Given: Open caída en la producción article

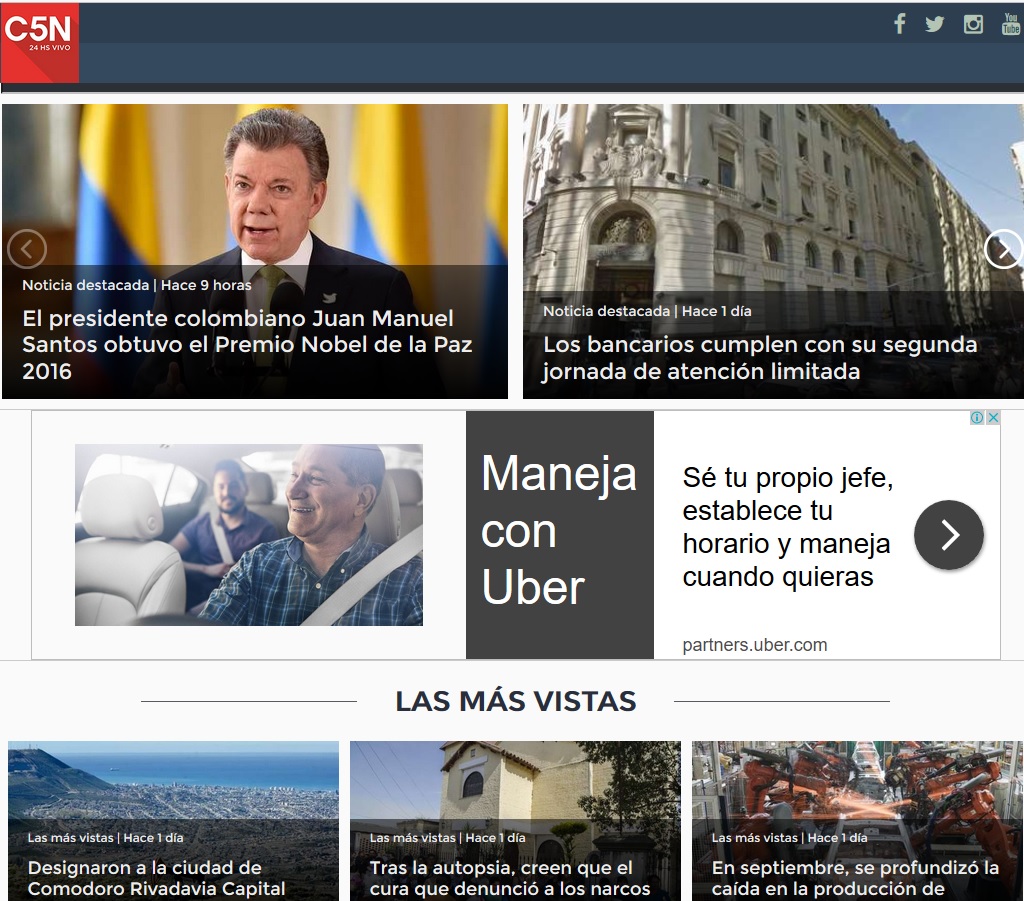Looking at the screenshot, I should click(x=855, y=878).
